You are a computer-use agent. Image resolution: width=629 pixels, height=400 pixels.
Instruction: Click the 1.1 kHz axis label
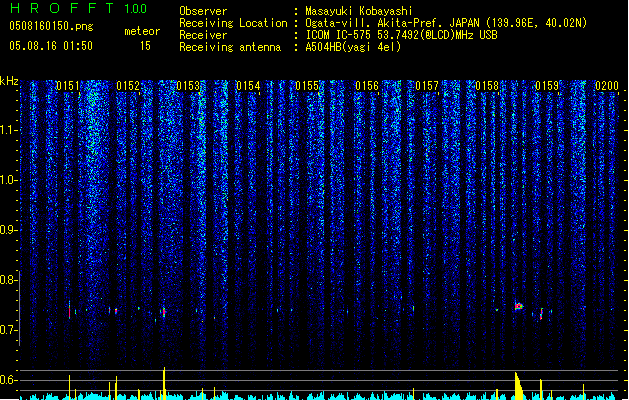tap(9, 130)
